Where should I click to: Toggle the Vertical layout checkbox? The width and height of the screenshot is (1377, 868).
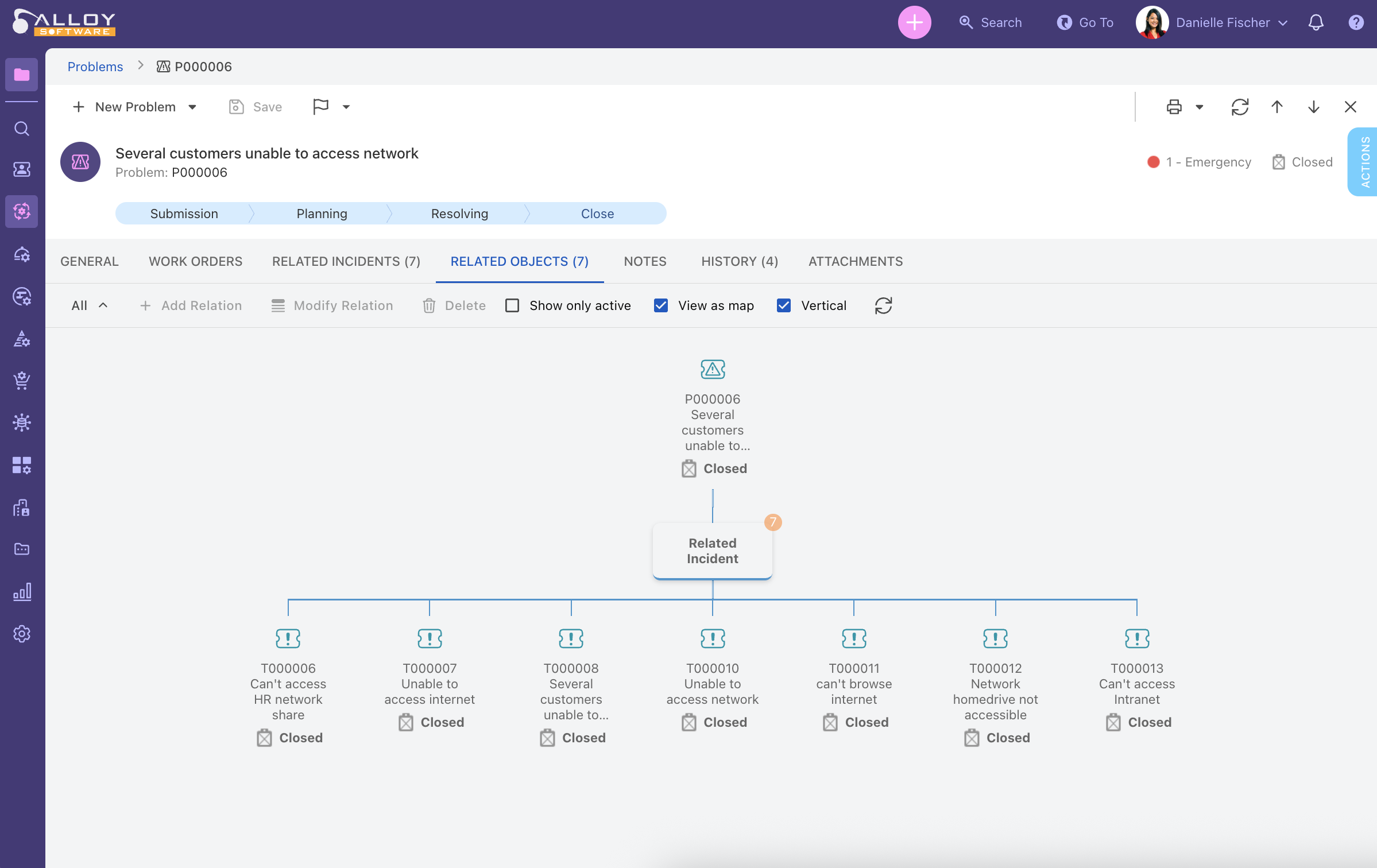(x=784, y=305)
